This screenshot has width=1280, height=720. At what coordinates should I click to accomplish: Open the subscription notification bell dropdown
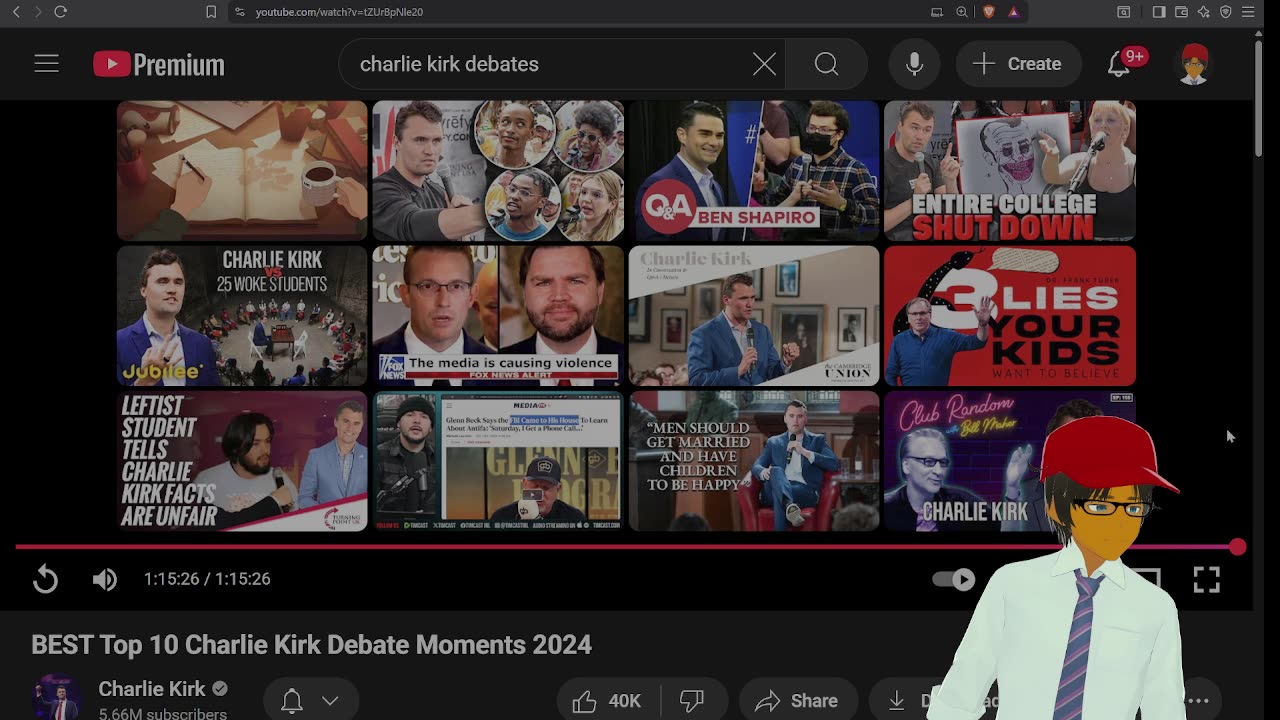309,701
